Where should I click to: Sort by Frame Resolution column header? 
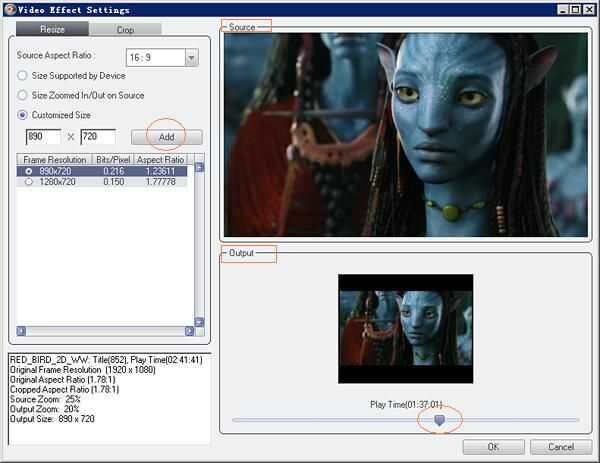click(54, 160)
